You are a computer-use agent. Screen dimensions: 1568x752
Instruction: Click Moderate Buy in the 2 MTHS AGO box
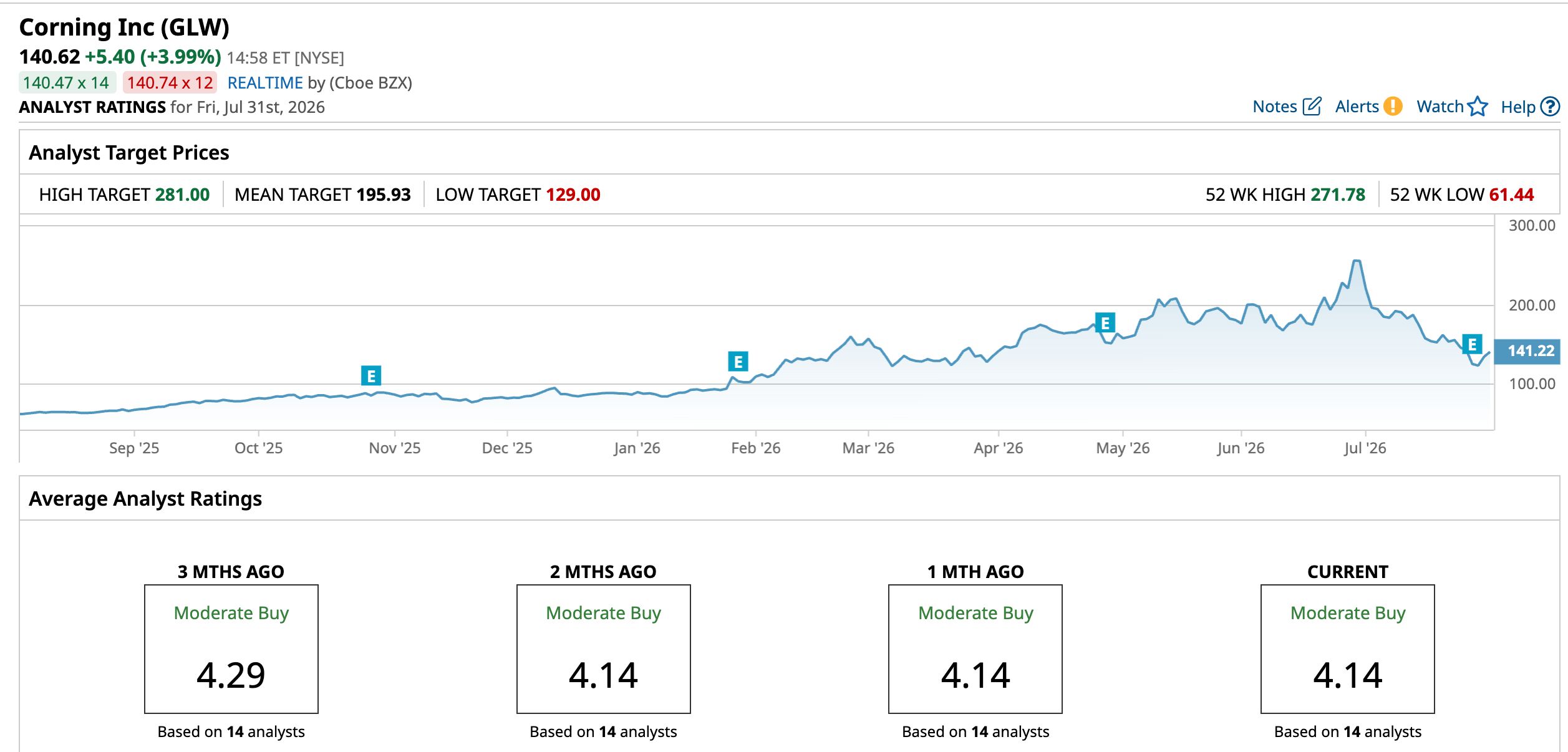604,614
